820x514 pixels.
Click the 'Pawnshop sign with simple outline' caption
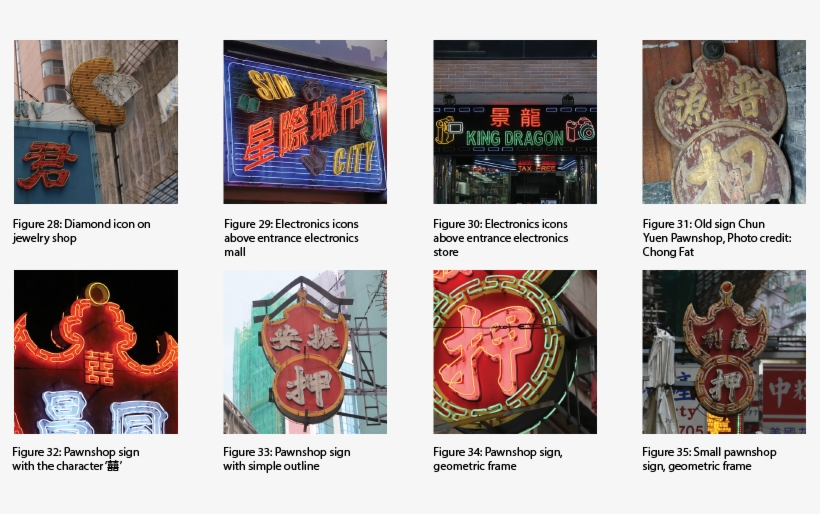tap(287, 459)
